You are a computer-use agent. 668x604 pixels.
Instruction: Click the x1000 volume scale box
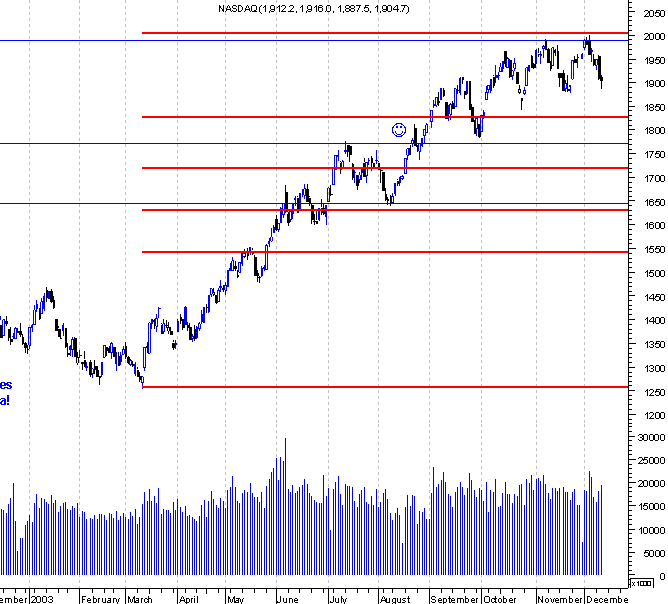pos(641,583)
